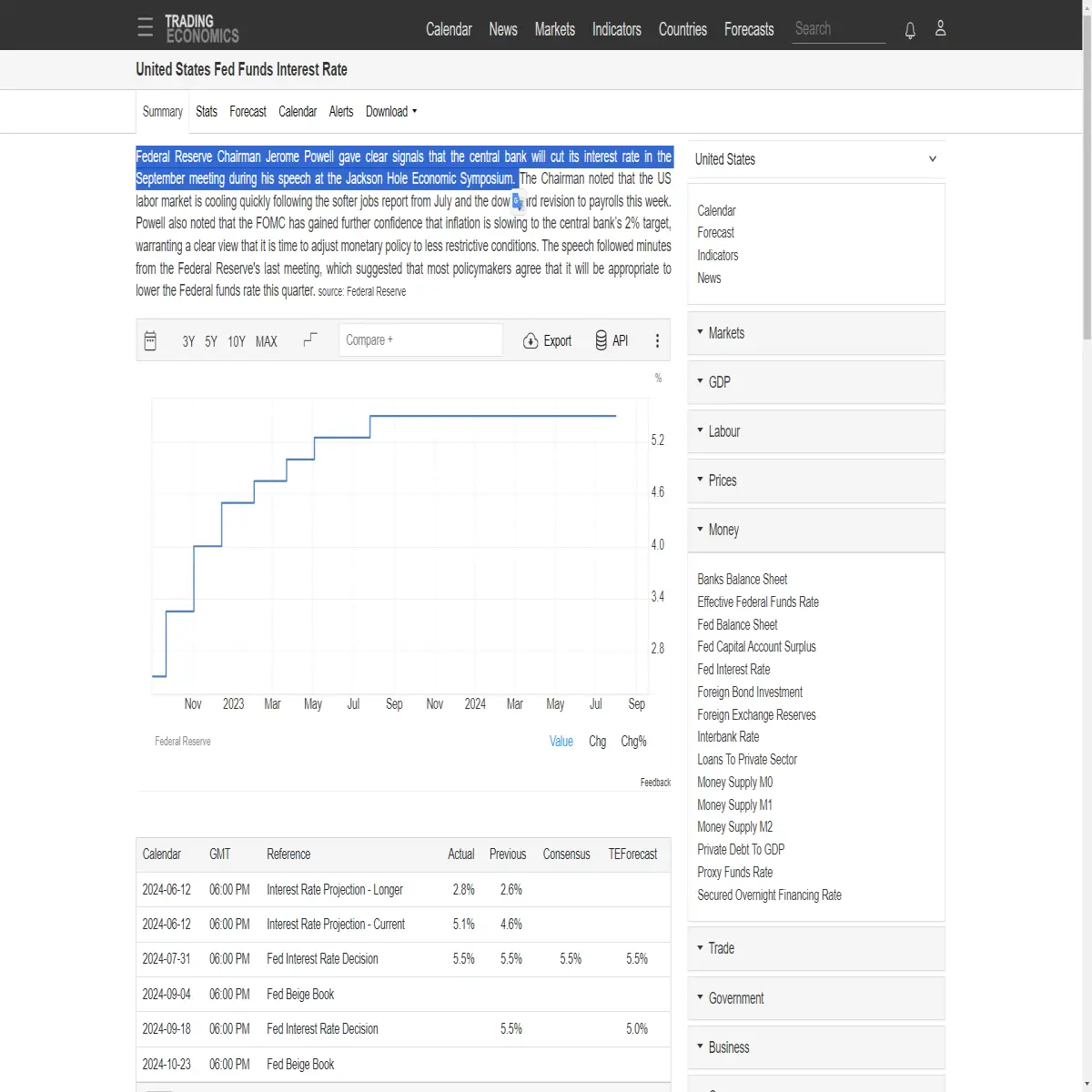Open the Forecast tab
The height and width of the screenshot is (1092, 1092).
point(248,112)
